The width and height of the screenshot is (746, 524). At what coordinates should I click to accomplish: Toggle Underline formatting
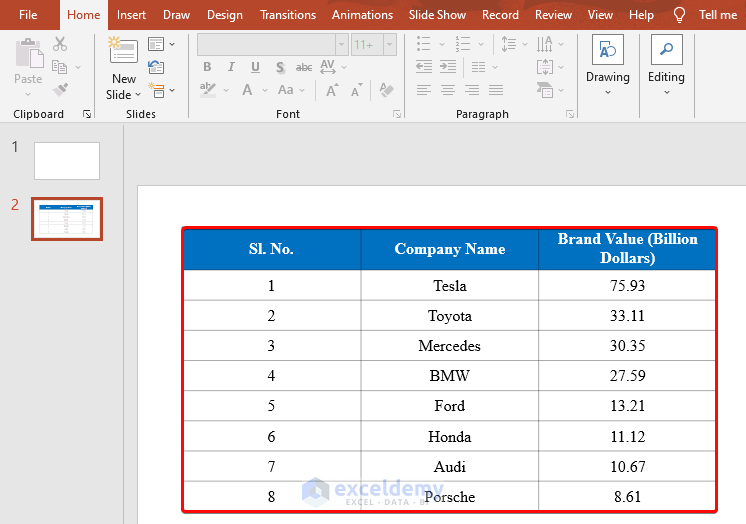255,67
